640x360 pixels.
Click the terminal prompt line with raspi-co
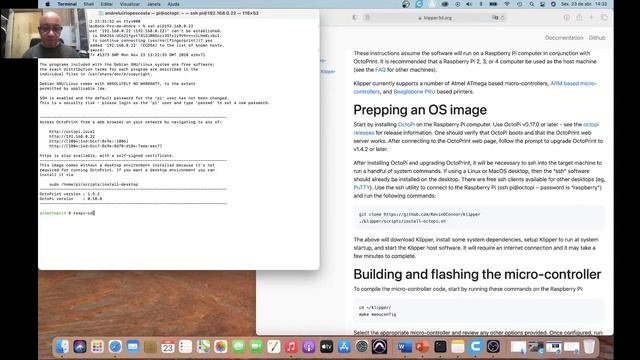(x=67, y=213)
